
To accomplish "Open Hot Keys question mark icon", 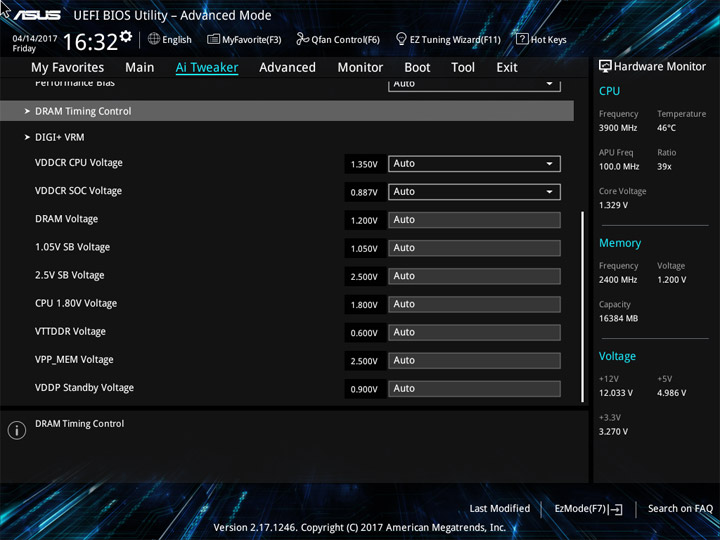I will 522,39.
